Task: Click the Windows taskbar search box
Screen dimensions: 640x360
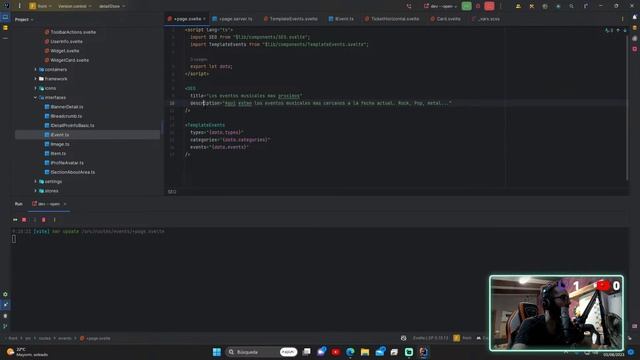Action: (262, 352)
